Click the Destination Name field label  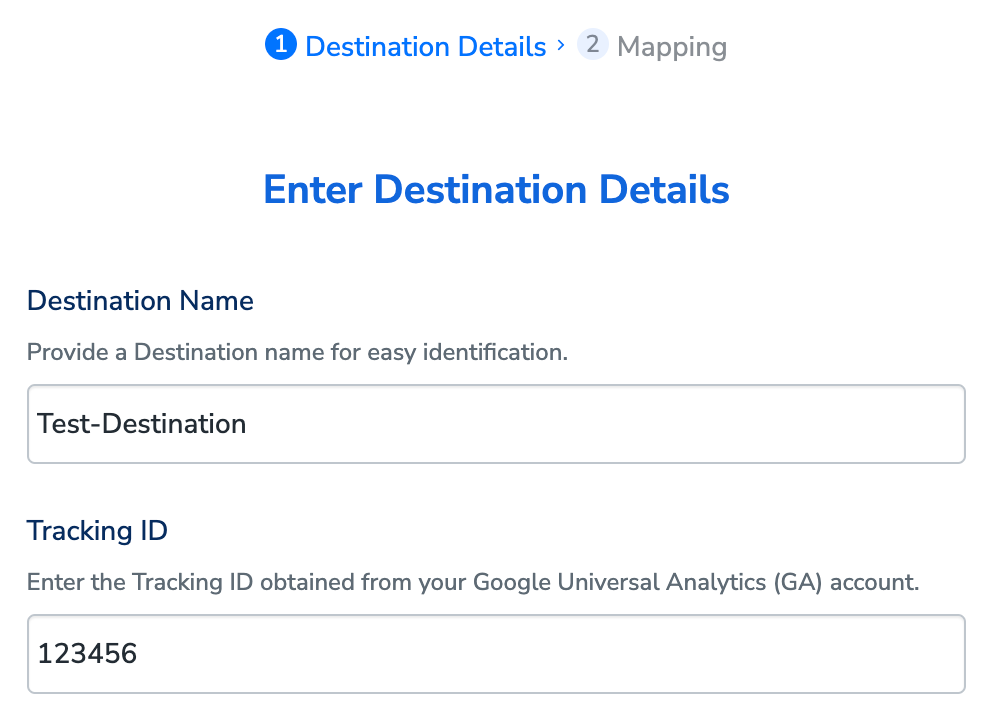click(140, 301)
